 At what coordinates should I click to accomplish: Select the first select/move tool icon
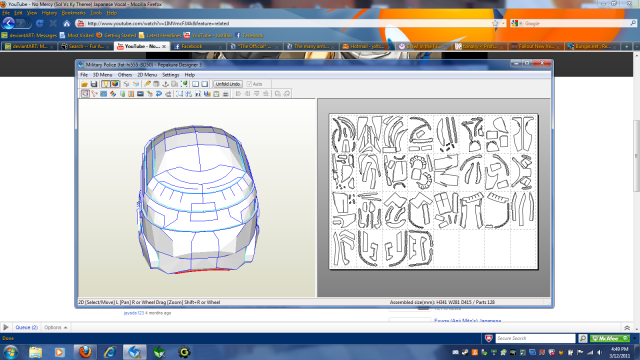click(85, 94)
